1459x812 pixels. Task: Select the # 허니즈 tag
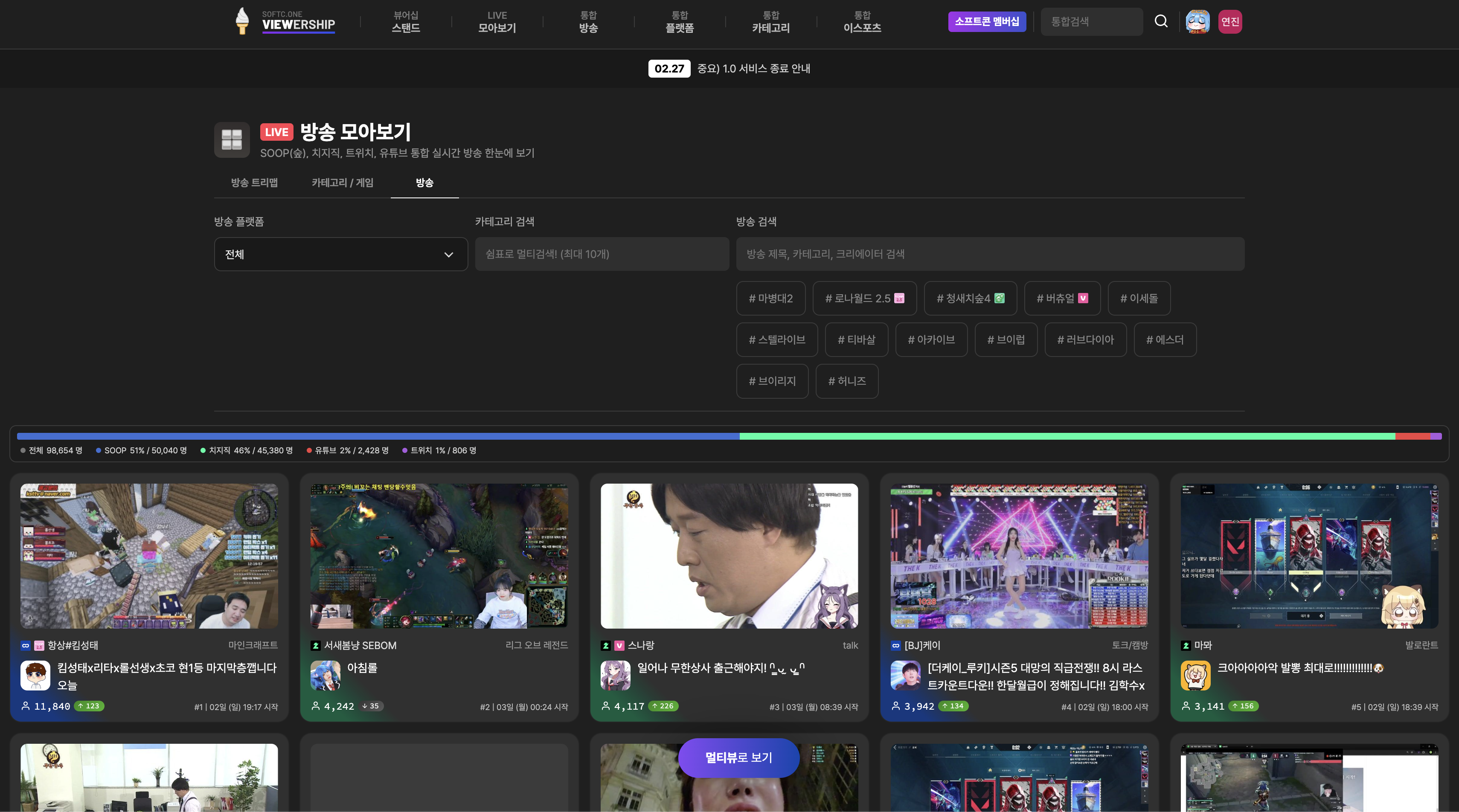pos(847,381)
